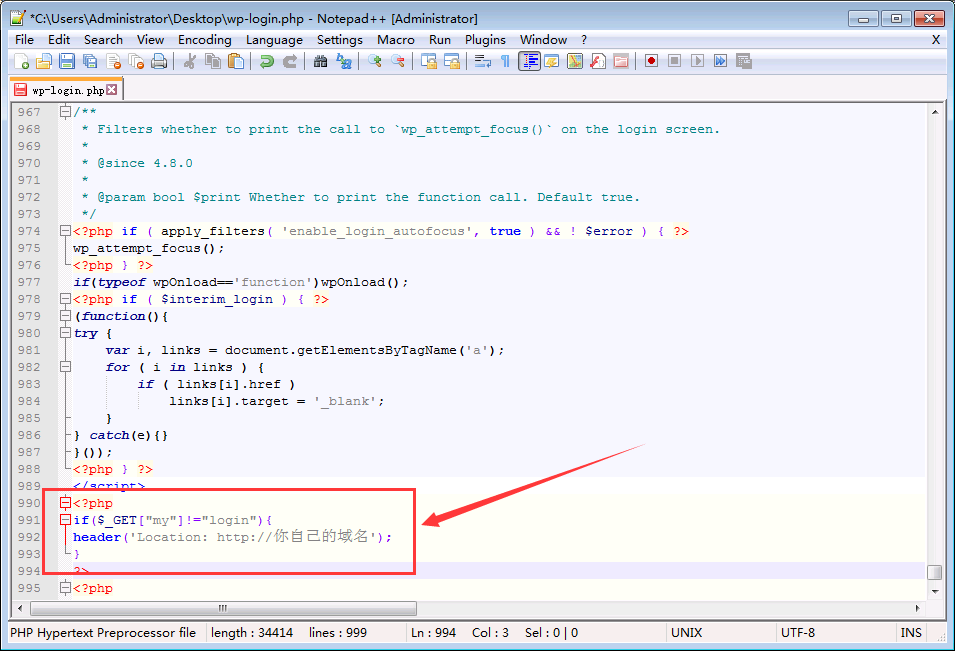Save the current recorded macro icon
Viewport: 955px width, 651px height.
pos(744,62)
